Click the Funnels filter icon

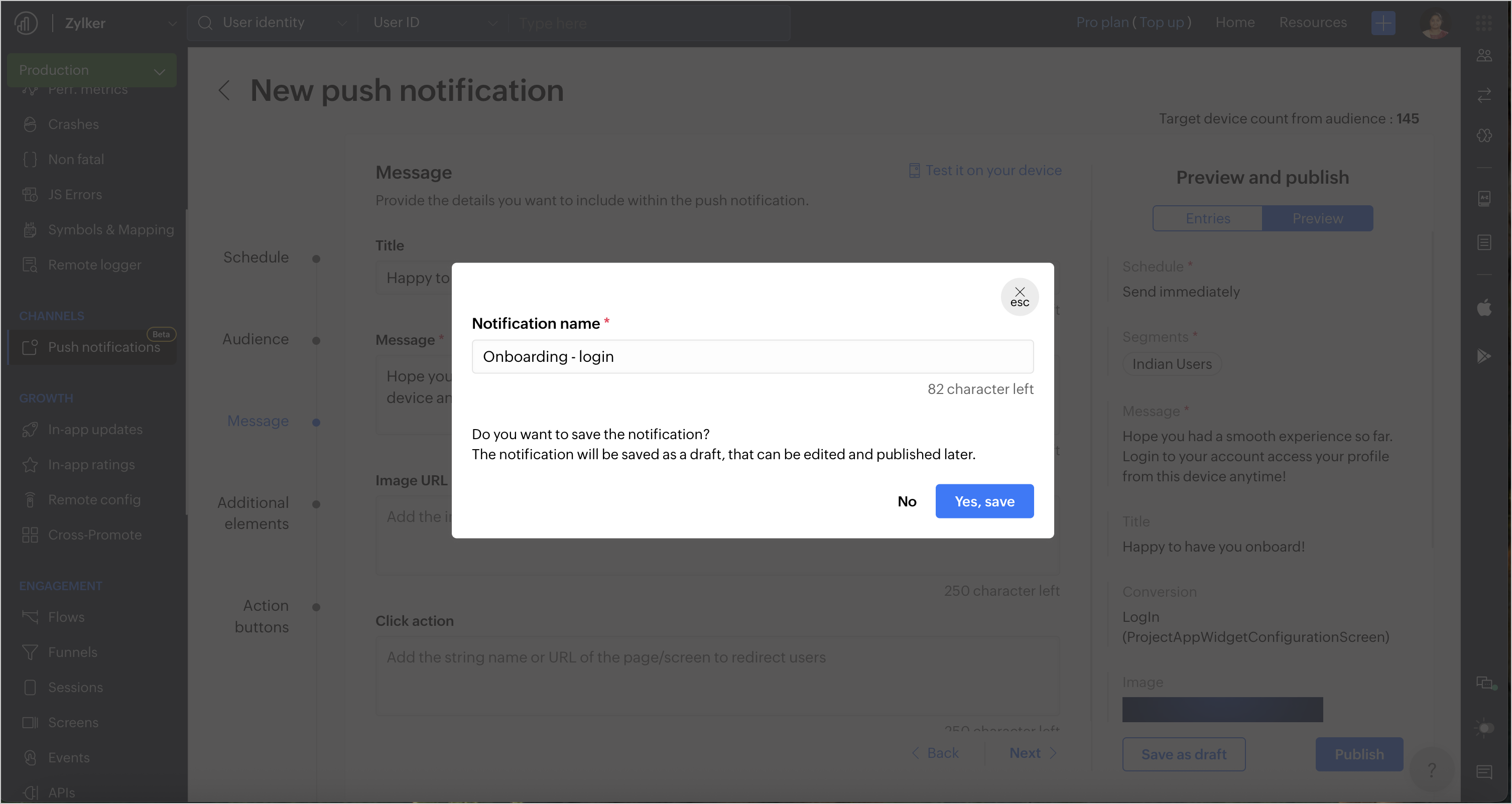pyautogui.click(x=30, y=652)
